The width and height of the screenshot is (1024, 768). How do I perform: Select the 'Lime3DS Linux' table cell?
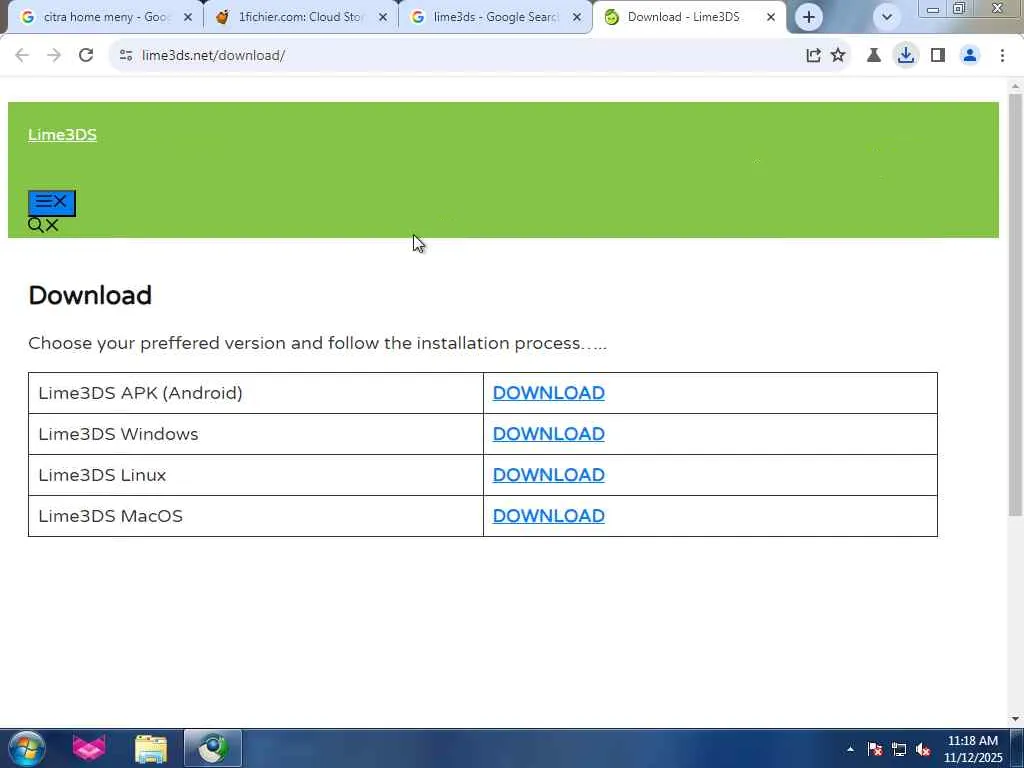[x=256, y=475]
